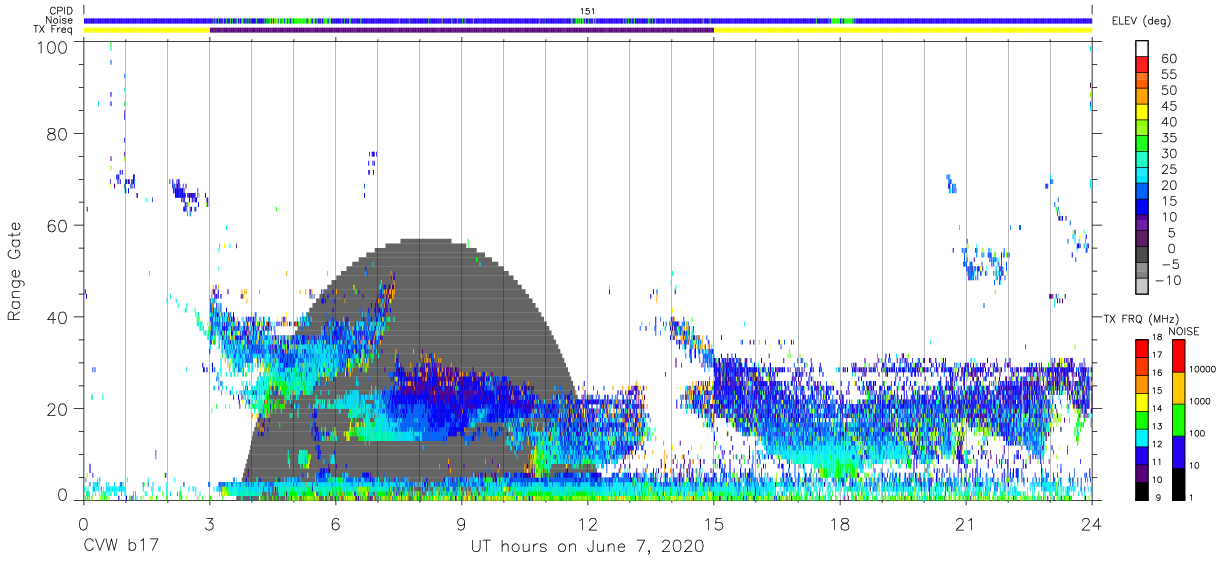Click the 'NOISE' legend title

[x=1183, y=331]
